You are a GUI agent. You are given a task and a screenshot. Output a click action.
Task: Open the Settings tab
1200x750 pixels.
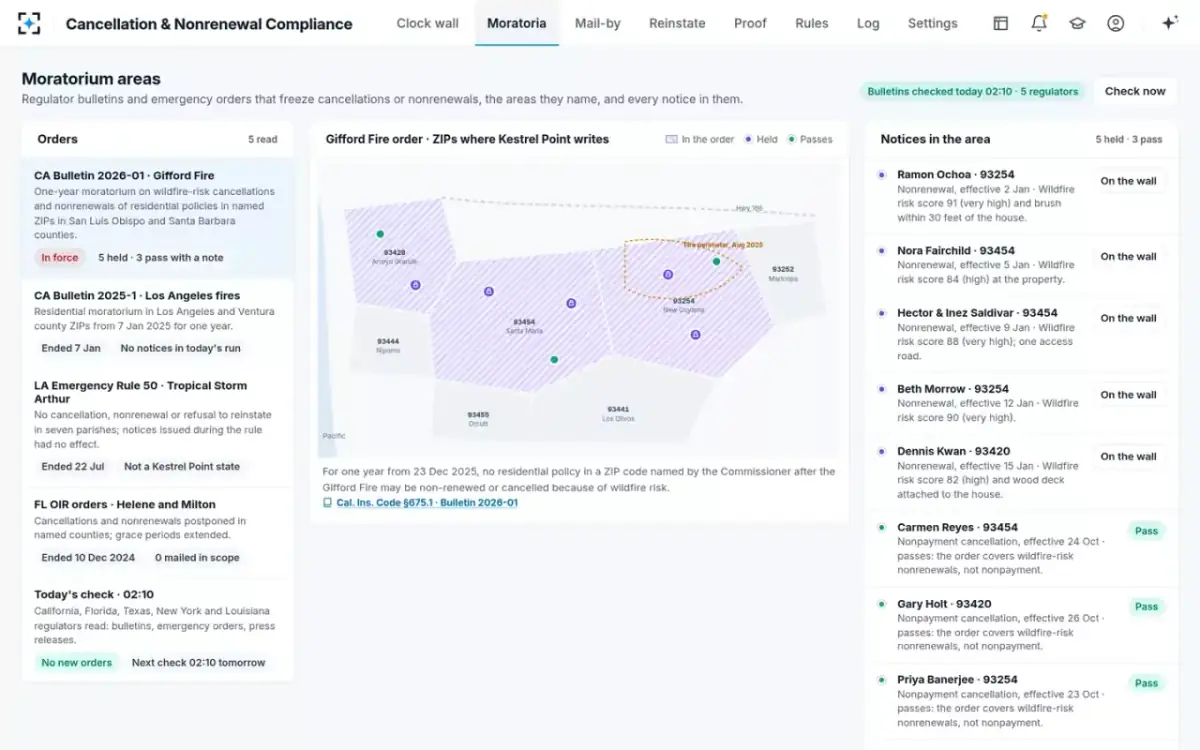pyautogui.click(x=933, y=23)
